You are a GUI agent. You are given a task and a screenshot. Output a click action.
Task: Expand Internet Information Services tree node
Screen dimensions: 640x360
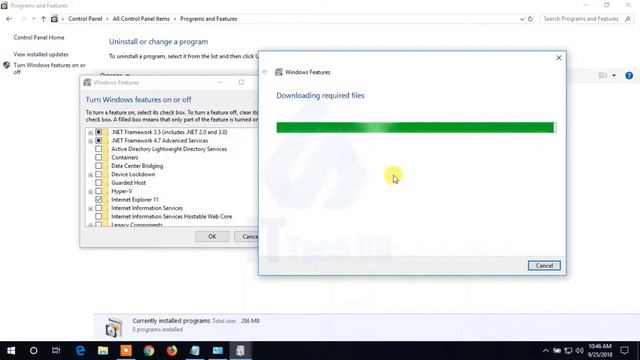point(90,209)
